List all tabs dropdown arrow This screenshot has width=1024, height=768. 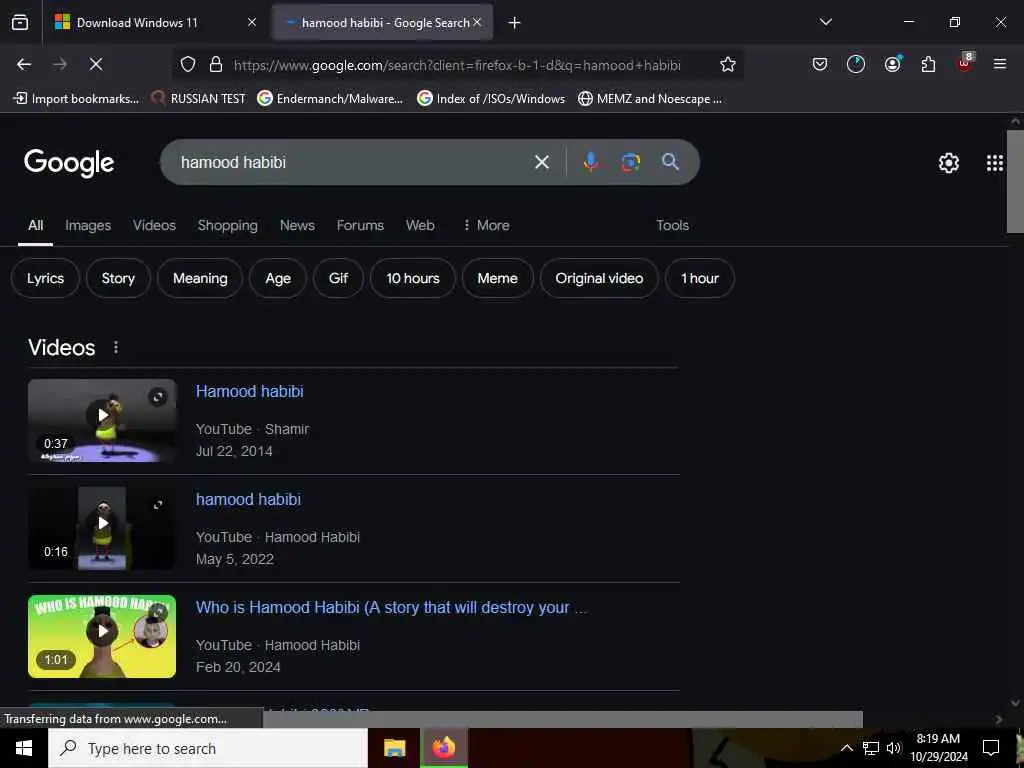825,22
